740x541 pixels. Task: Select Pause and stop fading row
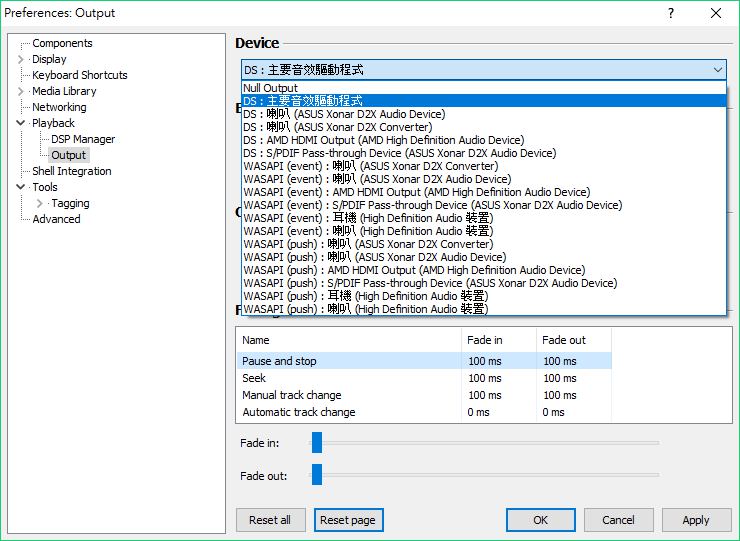click(x=424, y=361)
